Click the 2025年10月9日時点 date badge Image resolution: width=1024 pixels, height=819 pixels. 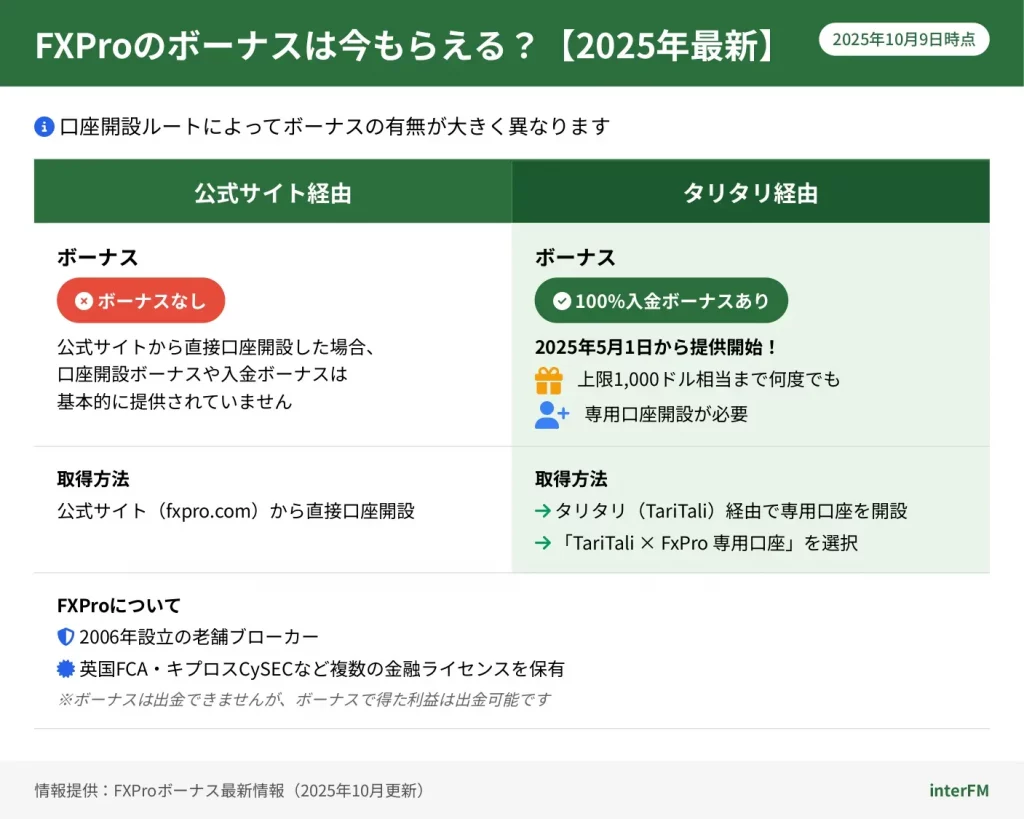(x=904, y=40)
